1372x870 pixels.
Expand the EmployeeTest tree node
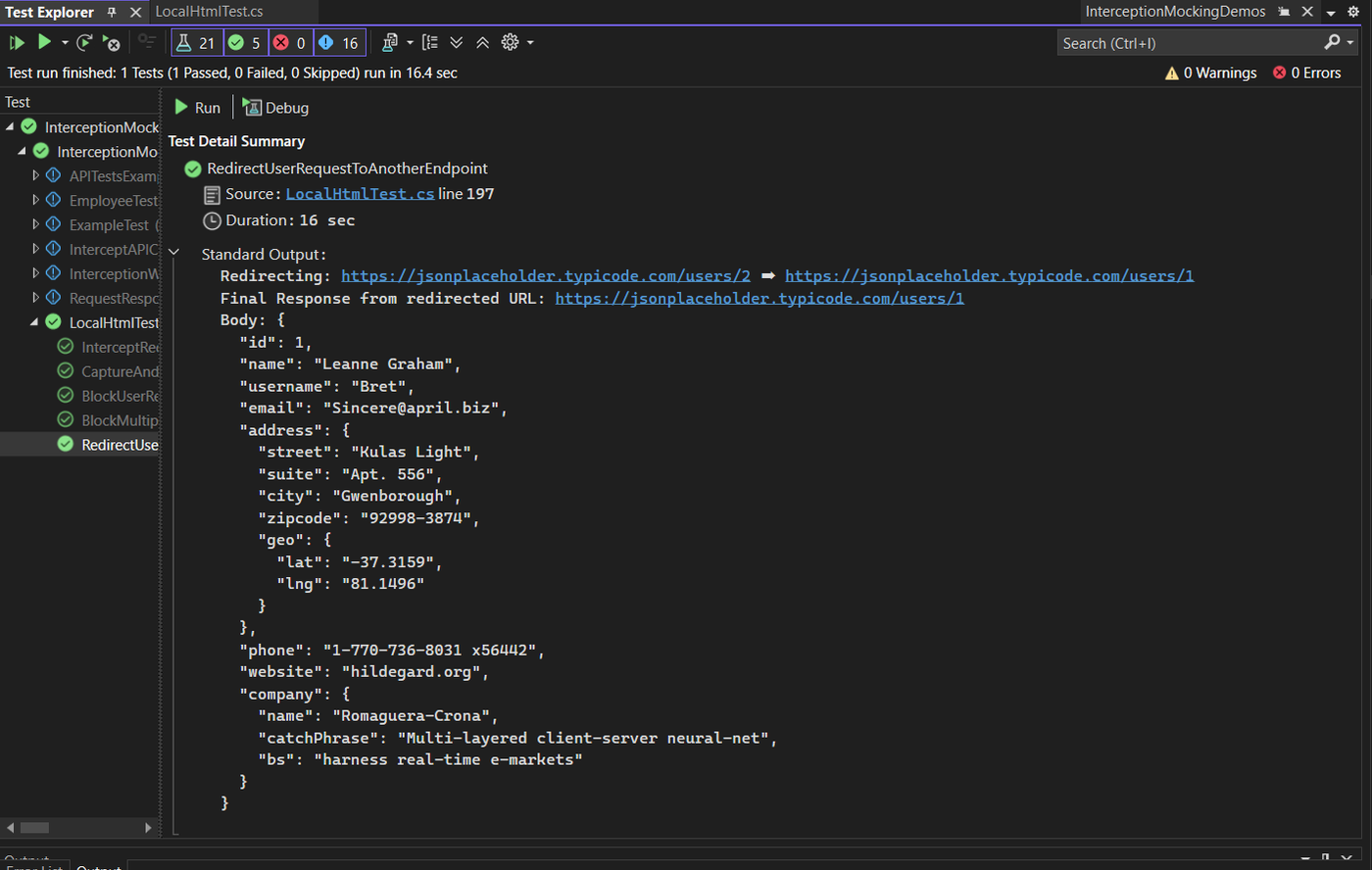coord(35,200)
